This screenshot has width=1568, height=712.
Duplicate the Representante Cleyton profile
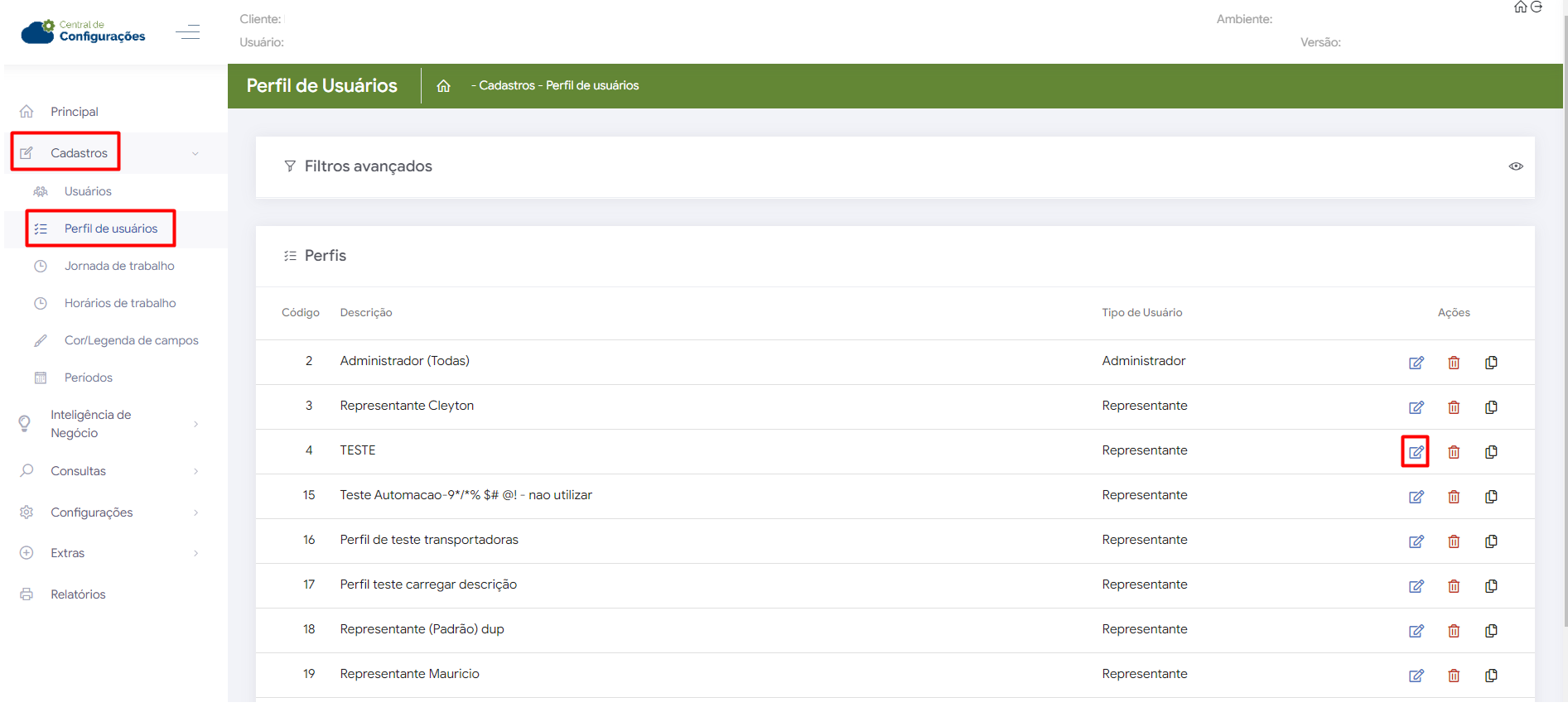[x=1491, y=407]
